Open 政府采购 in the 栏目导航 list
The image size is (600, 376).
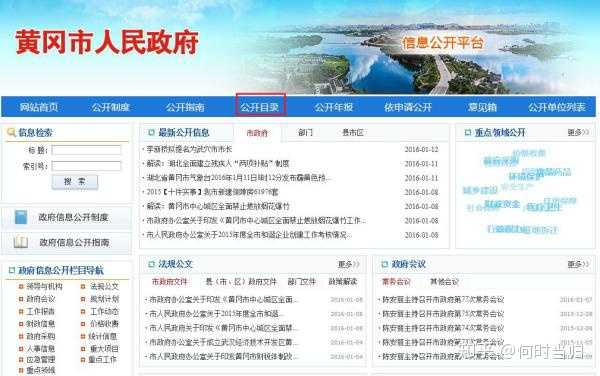coord(41,337)
